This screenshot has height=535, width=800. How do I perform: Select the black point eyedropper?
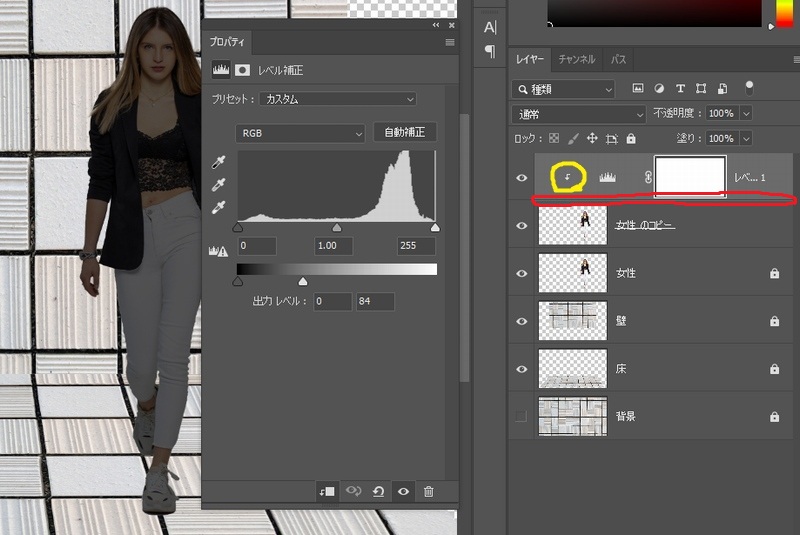pyautogui.click(x=219, y=163)
